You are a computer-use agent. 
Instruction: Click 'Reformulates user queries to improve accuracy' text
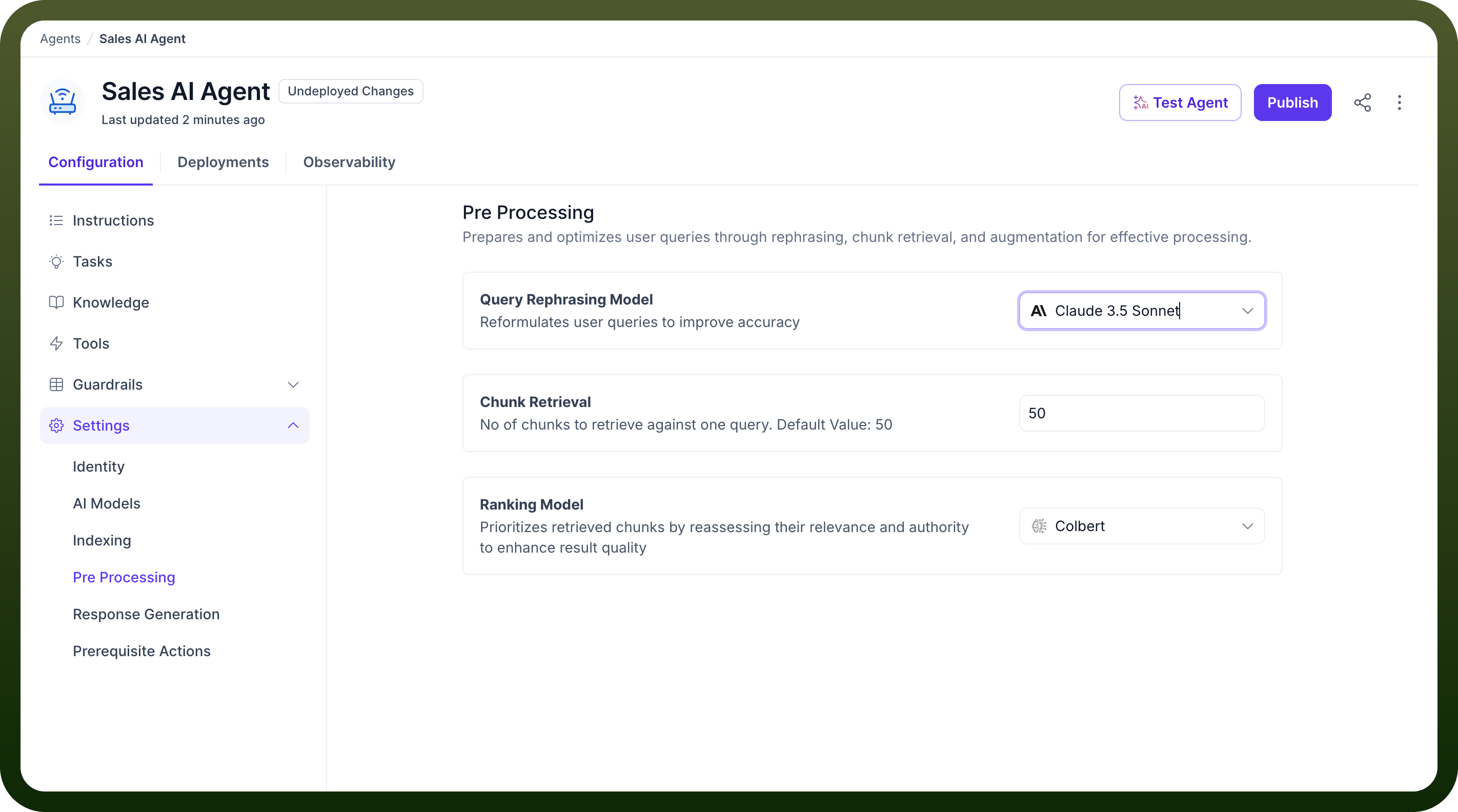point(640,322)
